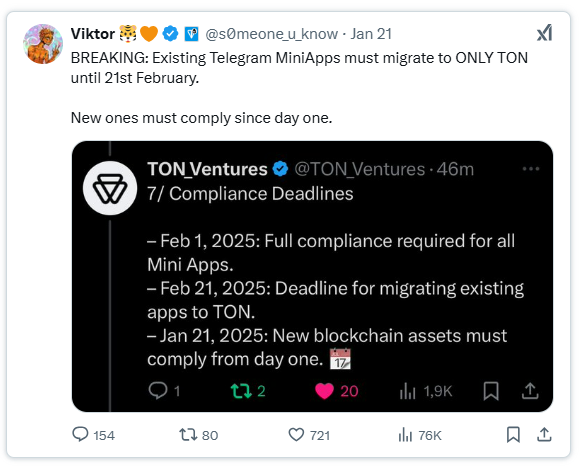The image size is (581, 471).
Task: Click the reply icon in the quoted tweet
Action: pyautogui.click(x=158, y=391)
